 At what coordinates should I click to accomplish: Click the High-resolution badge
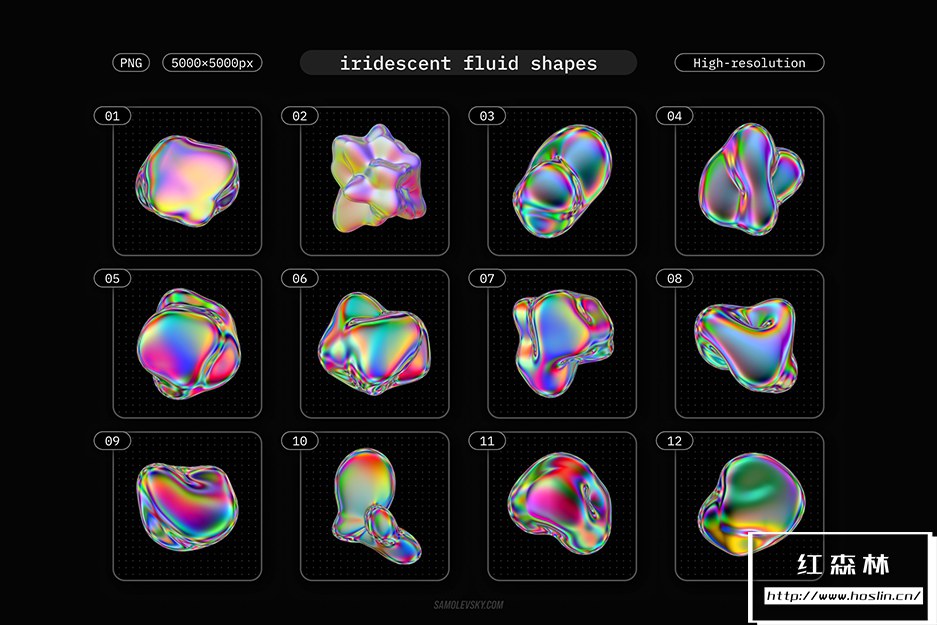point(749,63)
